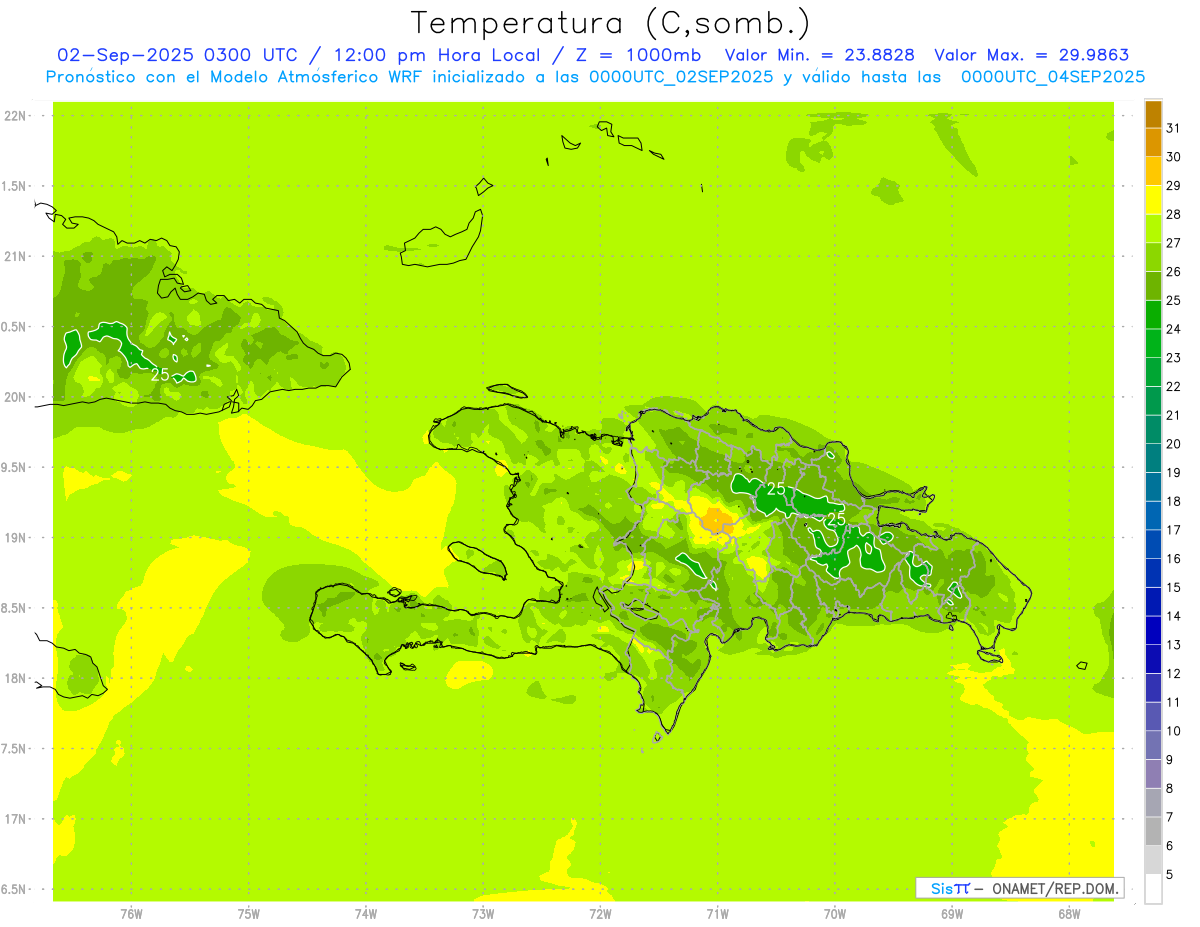1200x927 pixels.
Task: Pick the legend swatch between 29 and 30
Action: [1153, 171]
